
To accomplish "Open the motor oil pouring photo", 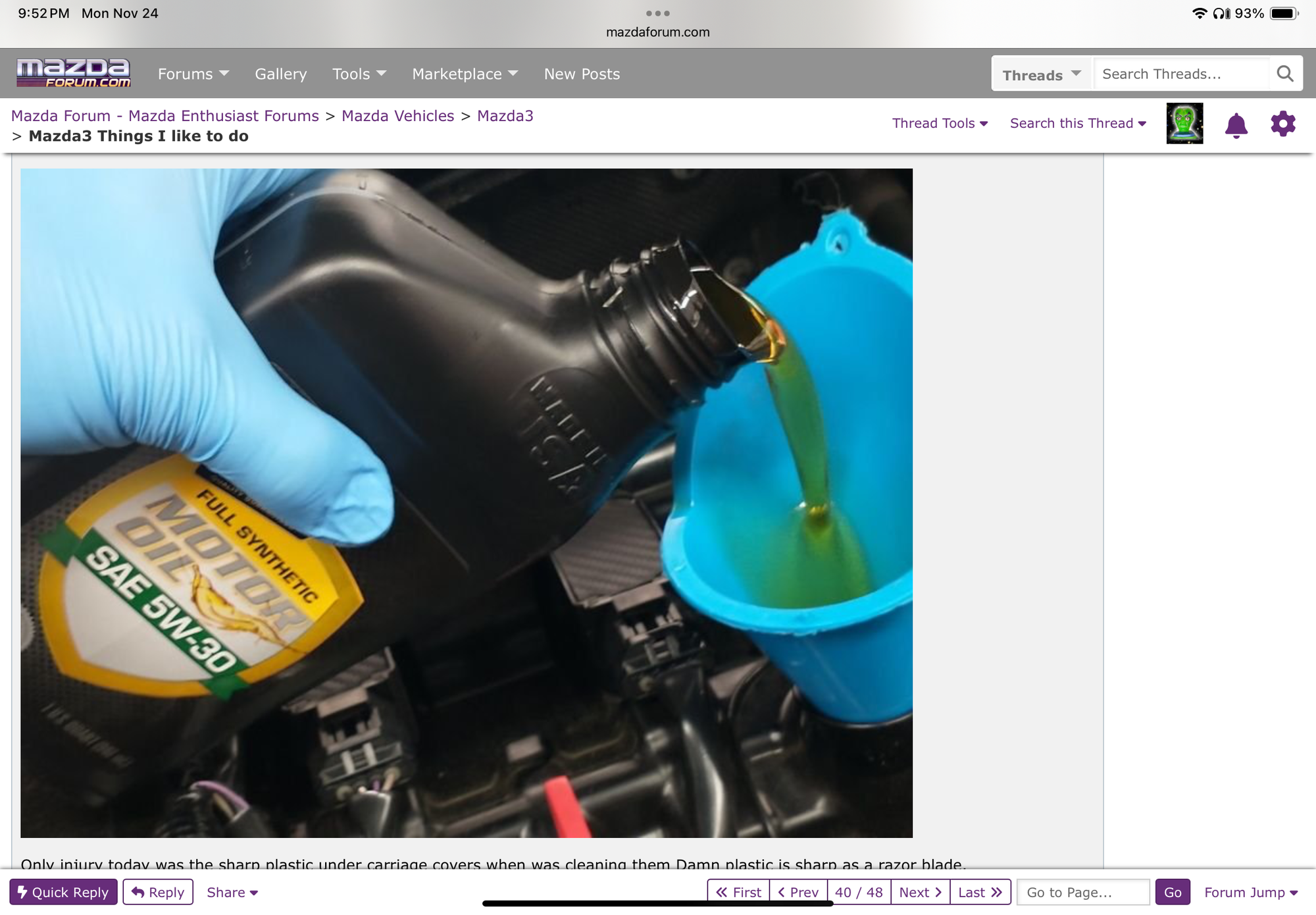I will tap(466, 503).
